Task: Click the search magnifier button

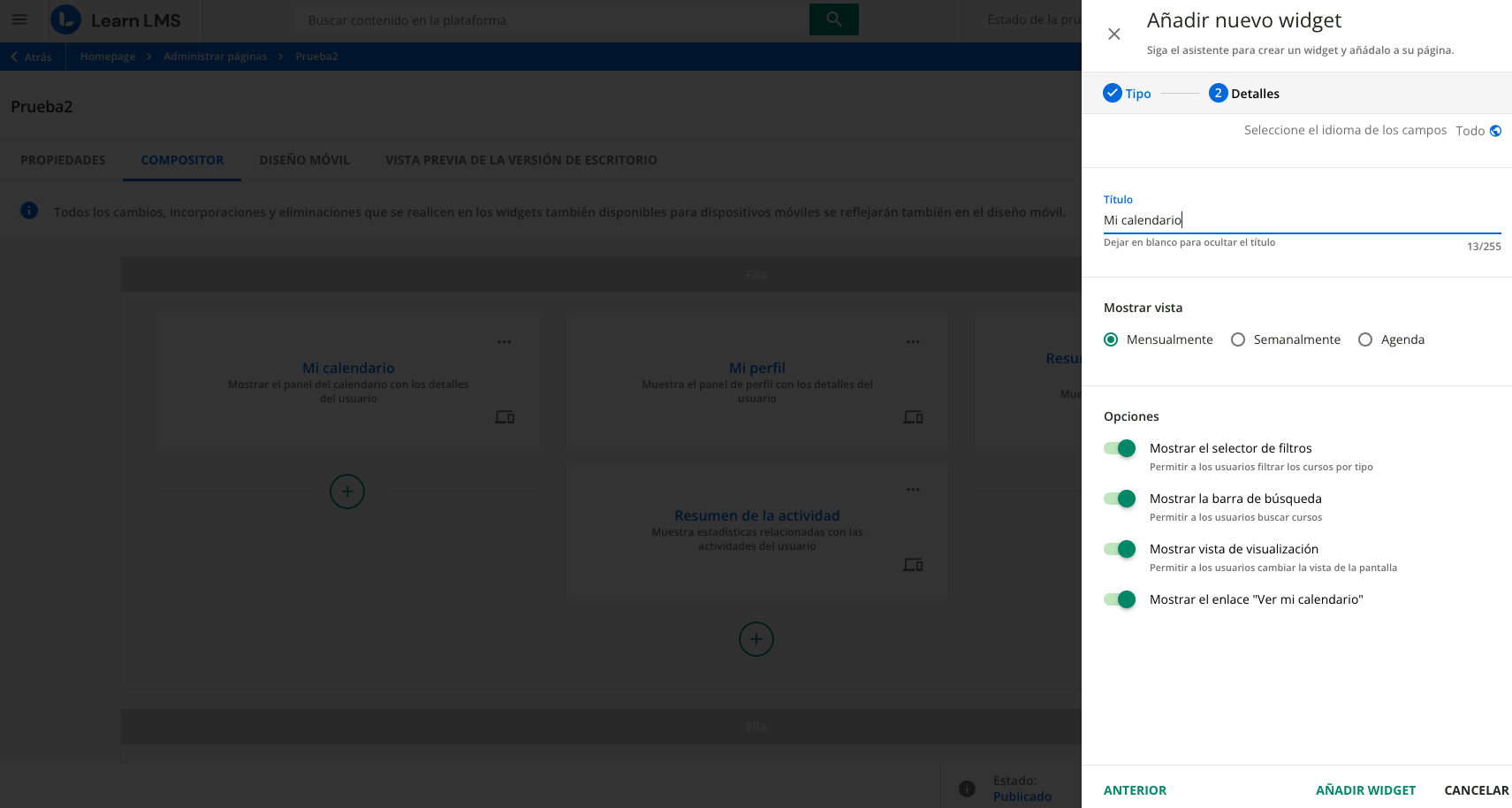Action: (x=833, y=19)
